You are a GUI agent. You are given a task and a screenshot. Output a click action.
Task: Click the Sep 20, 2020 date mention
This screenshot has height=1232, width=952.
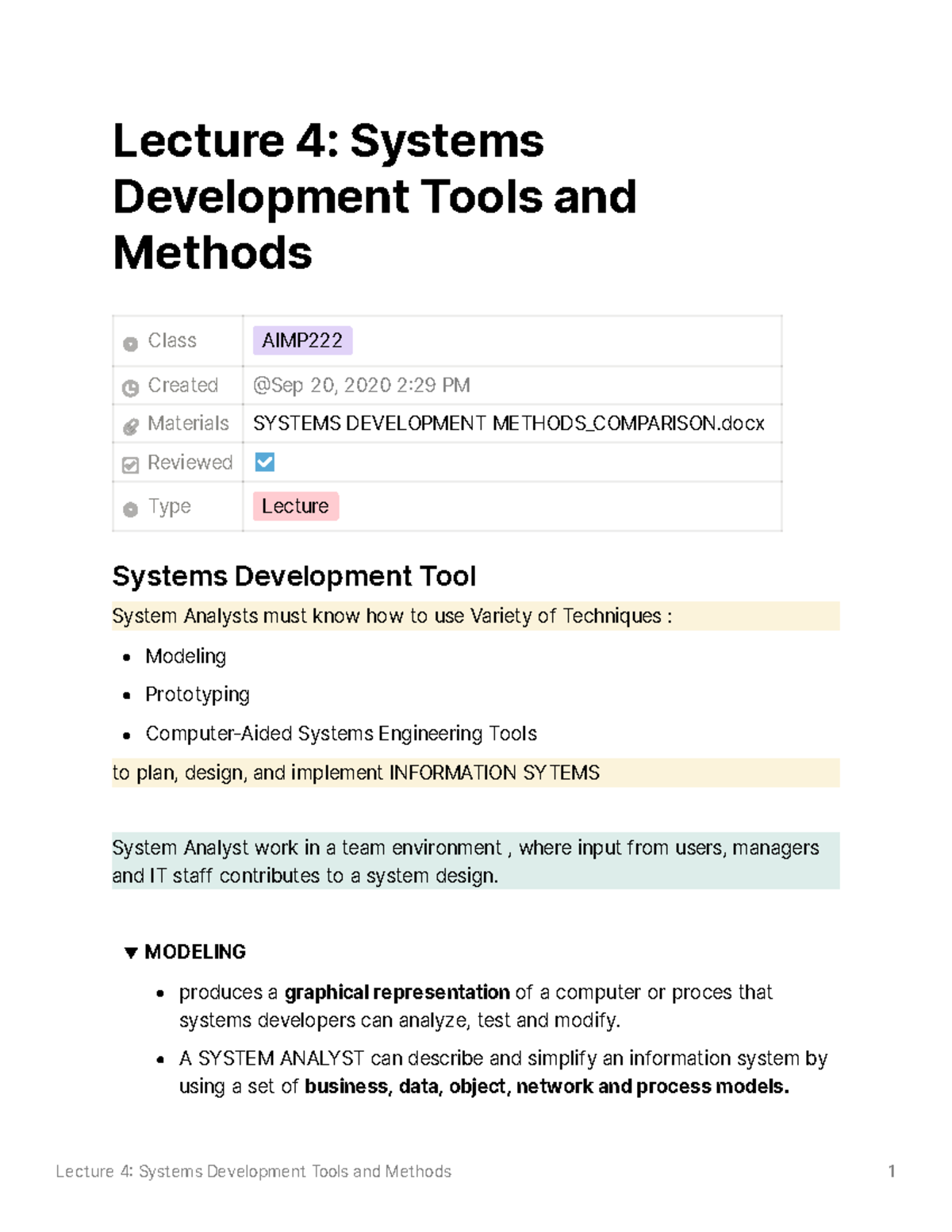point(361,386)
